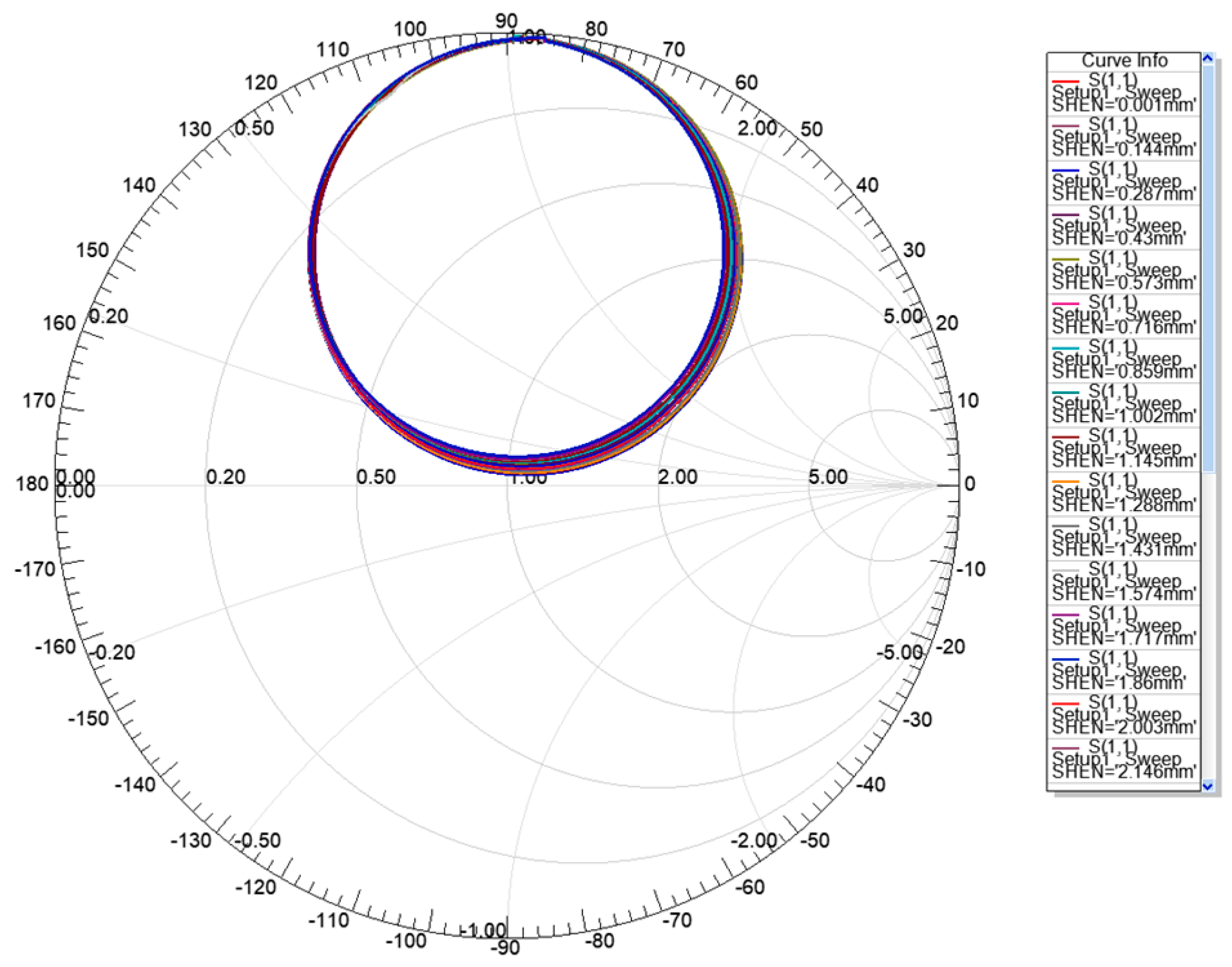Click the 0.20 resistance label on horizontal axis

pyautogui.click(x=226, y=477)
